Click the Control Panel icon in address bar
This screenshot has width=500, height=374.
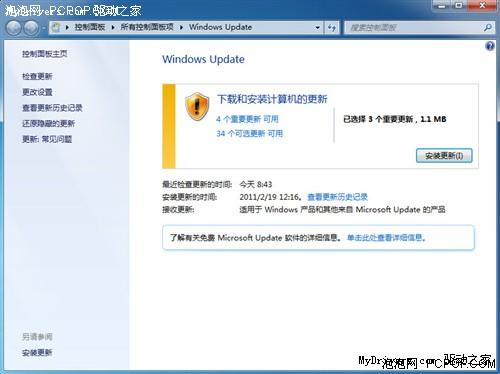[56, 27]
